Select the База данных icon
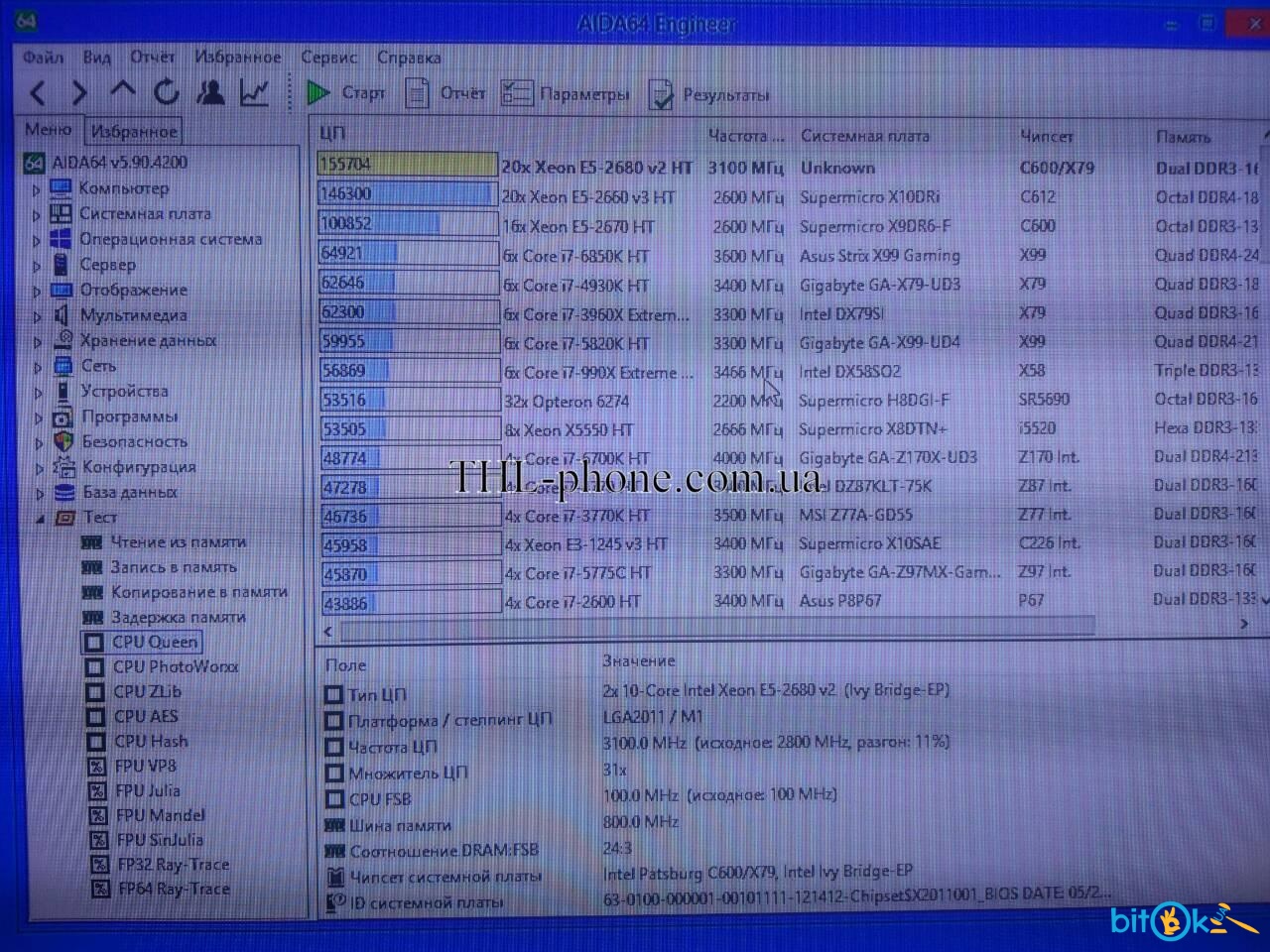This screenshot has height=952, width=1270. pyautogui.click(x=64, y=493)
